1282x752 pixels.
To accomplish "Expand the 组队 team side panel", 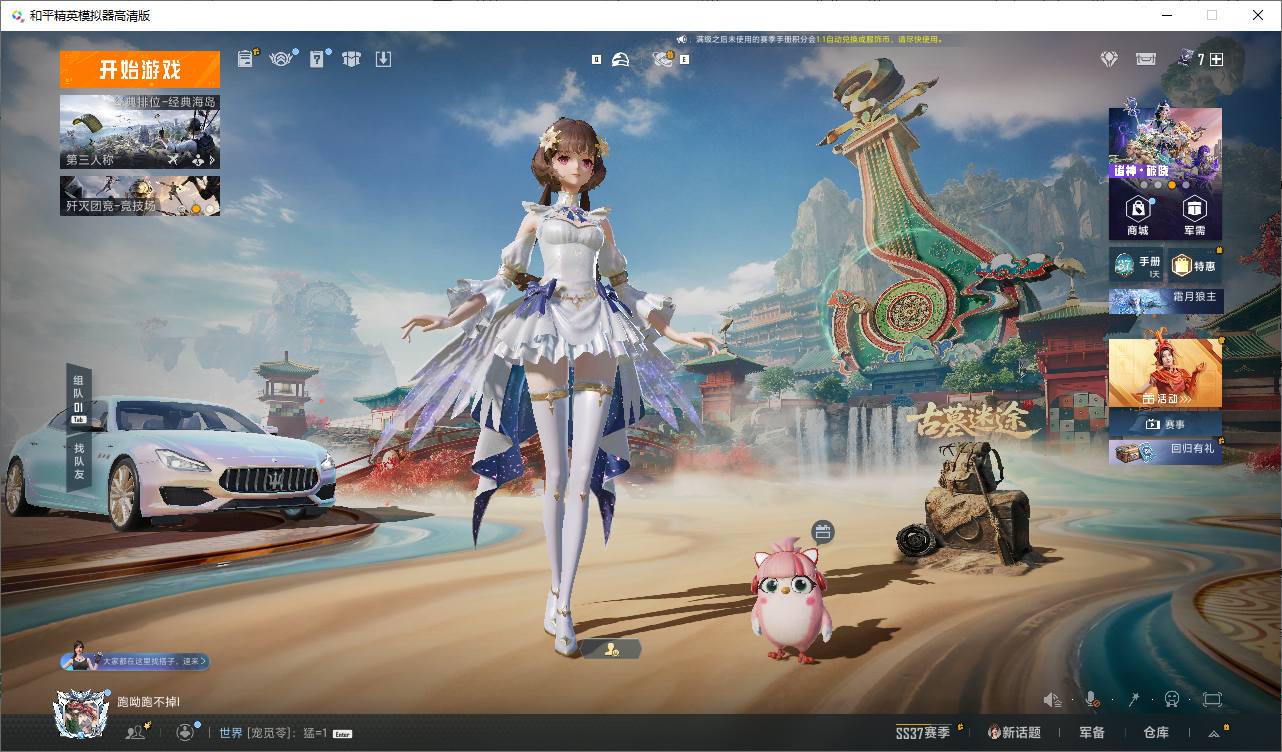I will tap(78, 394).
